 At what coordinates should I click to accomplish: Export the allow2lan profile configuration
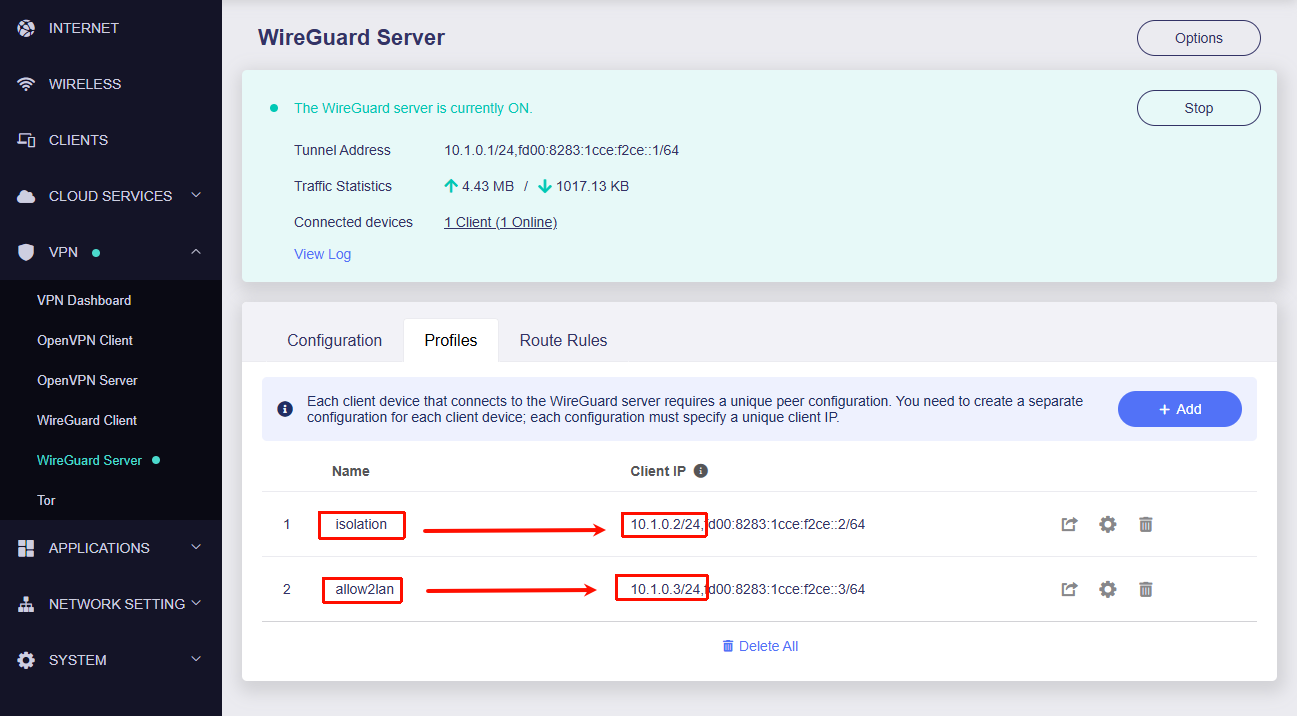coord(1069,589)
